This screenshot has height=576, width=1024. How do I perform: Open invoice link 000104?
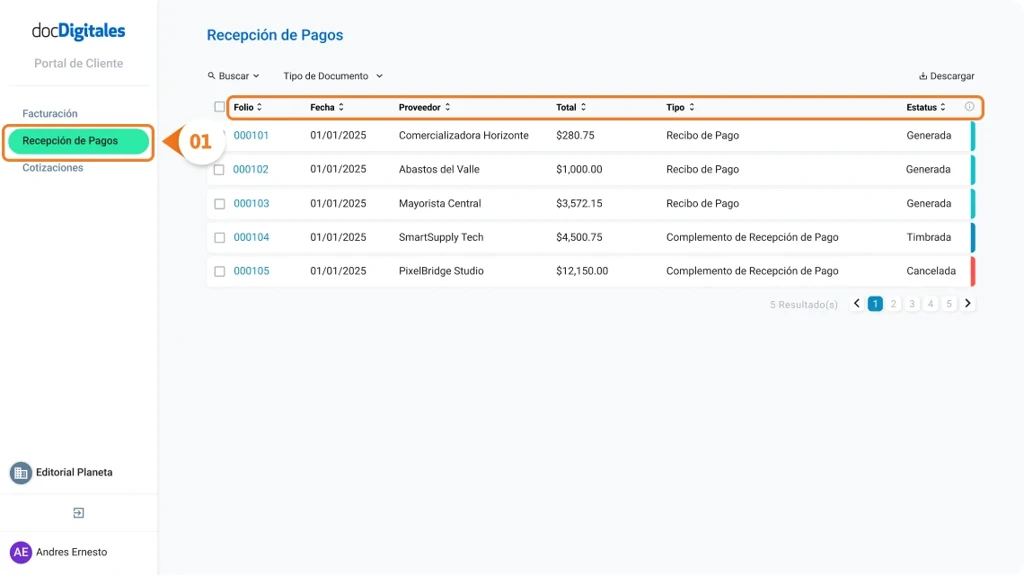click(x=250, y=237)
